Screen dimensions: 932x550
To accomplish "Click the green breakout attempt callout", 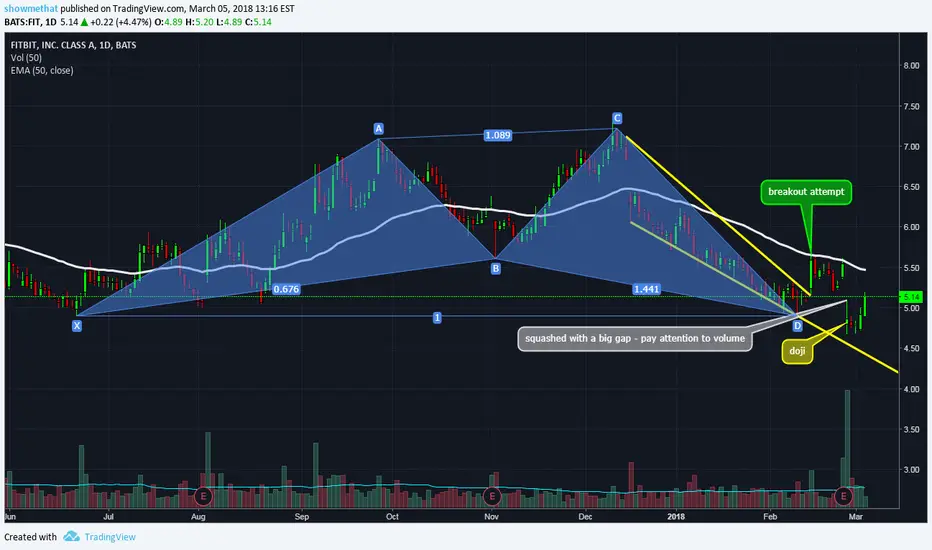I will coord(806,192).
